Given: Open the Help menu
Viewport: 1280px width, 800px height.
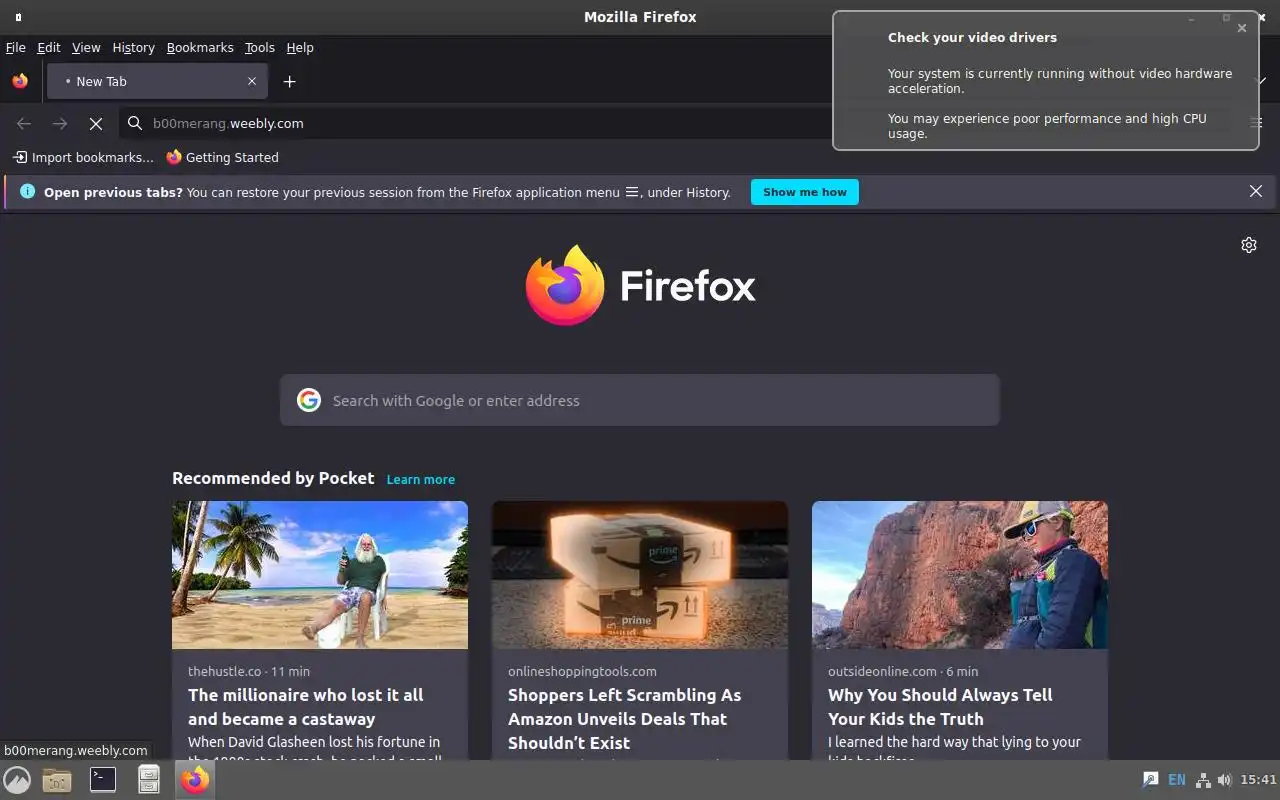Looking at the screenshot, I should click(300, 47).
